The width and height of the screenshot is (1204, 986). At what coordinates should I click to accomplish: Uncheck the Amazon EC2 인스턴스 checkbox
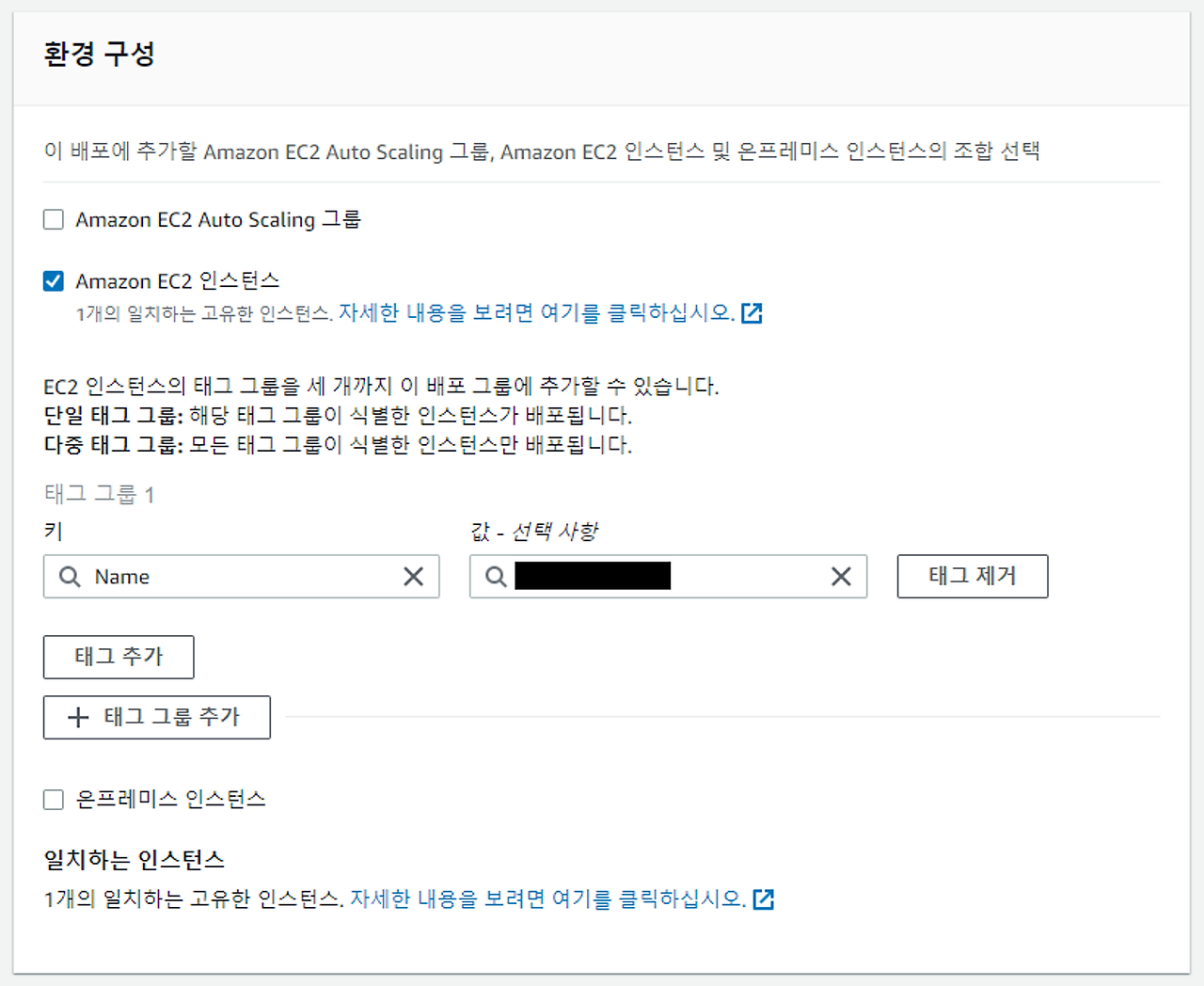(54, 280)
